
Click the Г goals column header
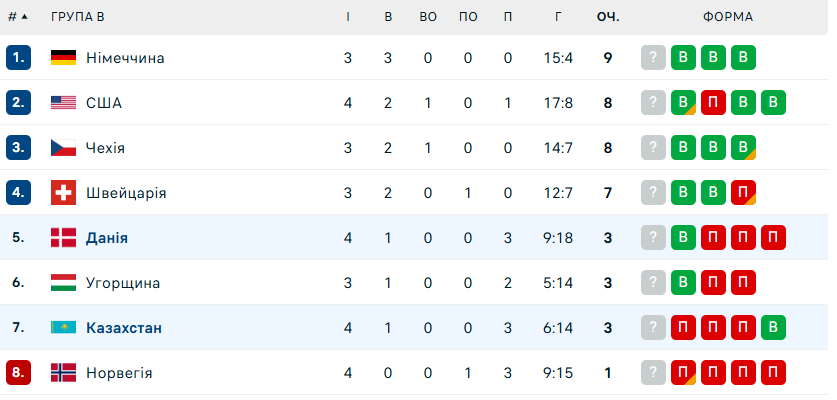[558, 17]
